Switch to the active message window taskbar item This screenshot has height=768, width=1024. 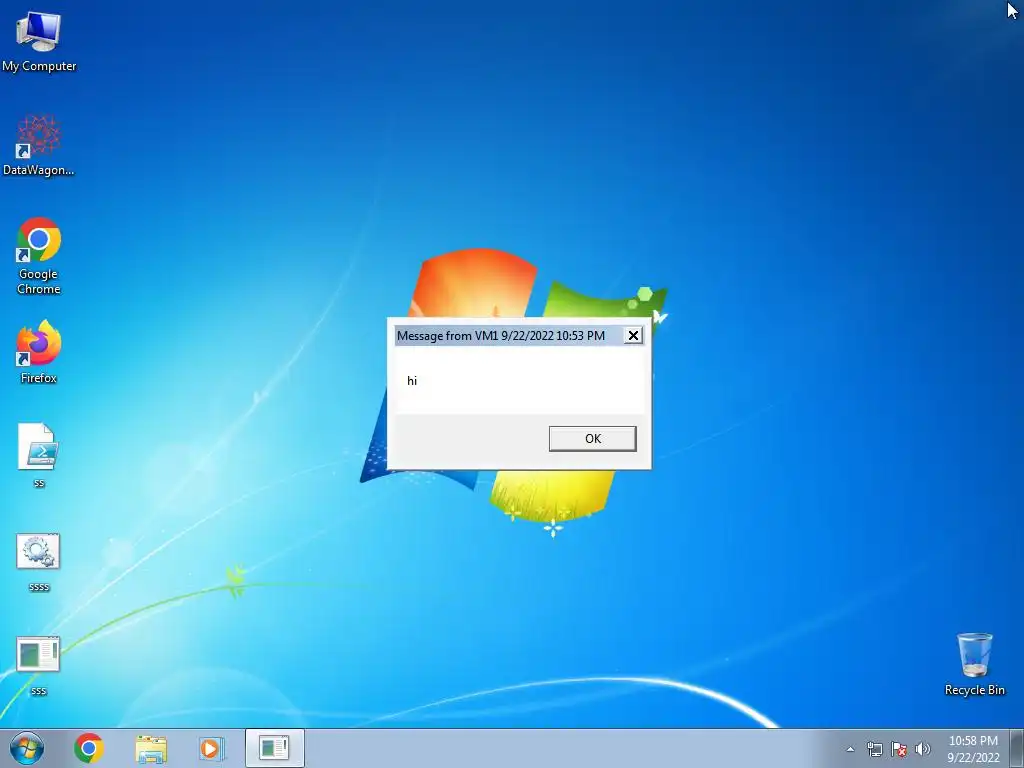click(274, 748)
